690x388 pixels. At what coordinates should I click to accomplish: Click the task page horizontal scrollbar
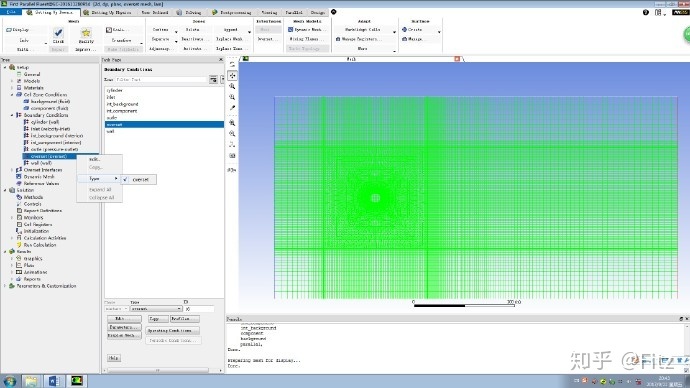pos(158,370)
